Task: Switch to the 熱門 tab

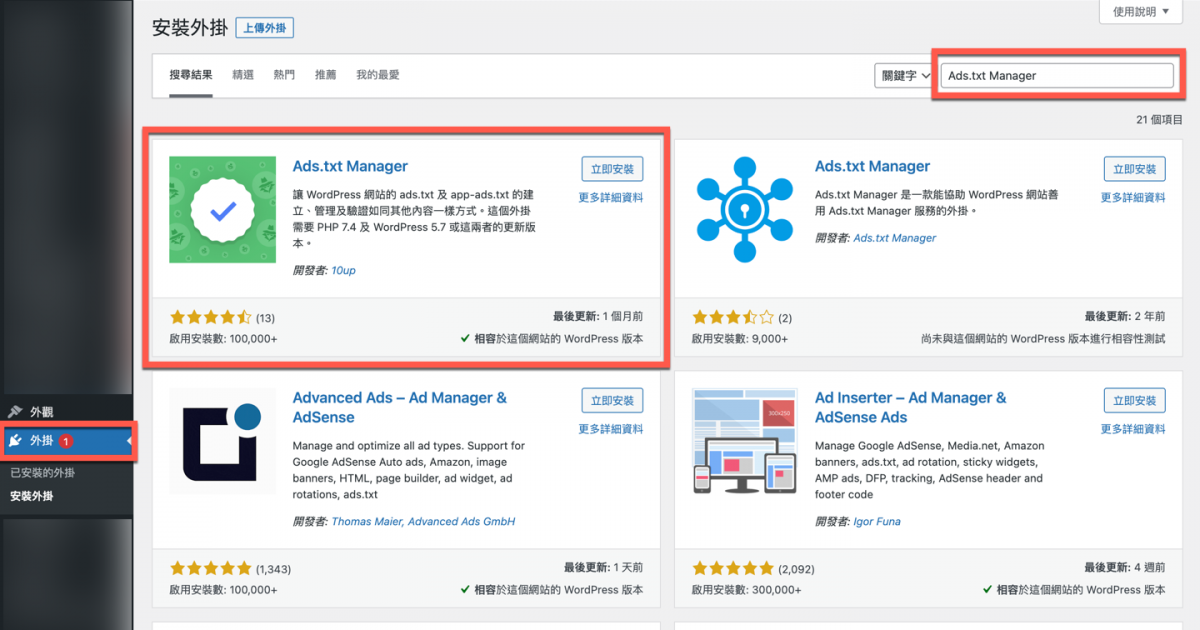Action: tap(284, 75)
